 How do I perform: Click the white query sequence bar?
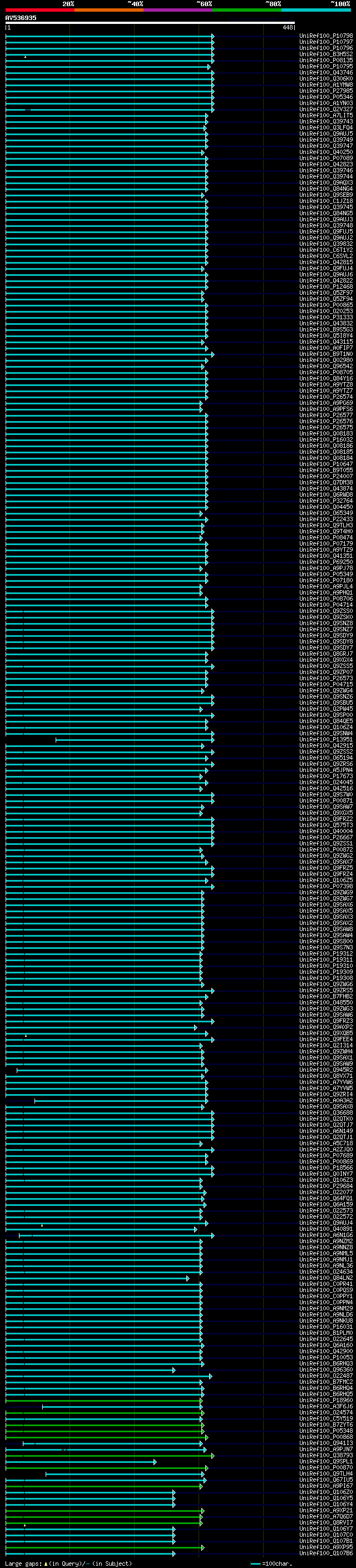pos(150,22)
